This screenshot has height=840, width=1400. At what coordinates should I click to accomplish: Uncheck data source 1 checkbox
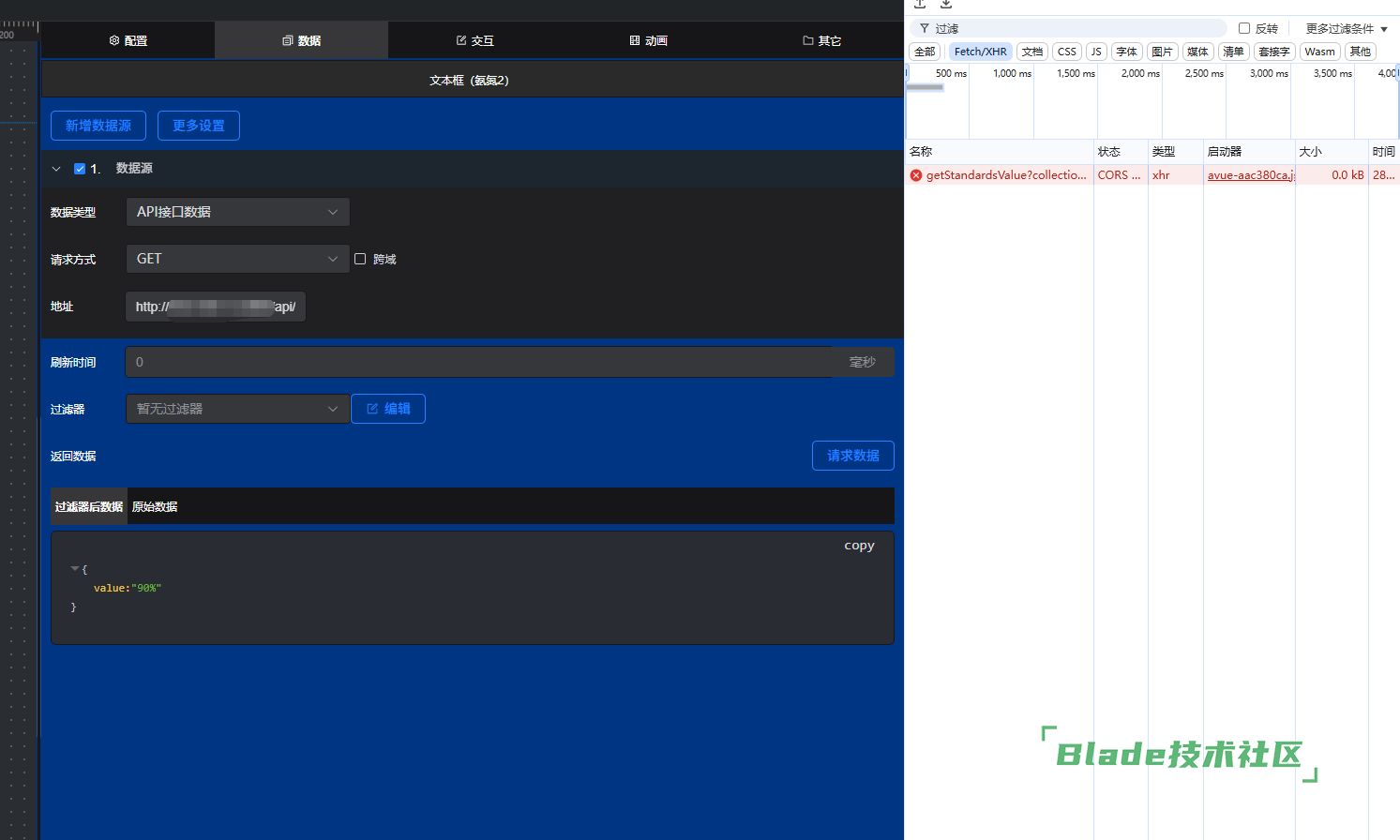[x=80, y=169]
